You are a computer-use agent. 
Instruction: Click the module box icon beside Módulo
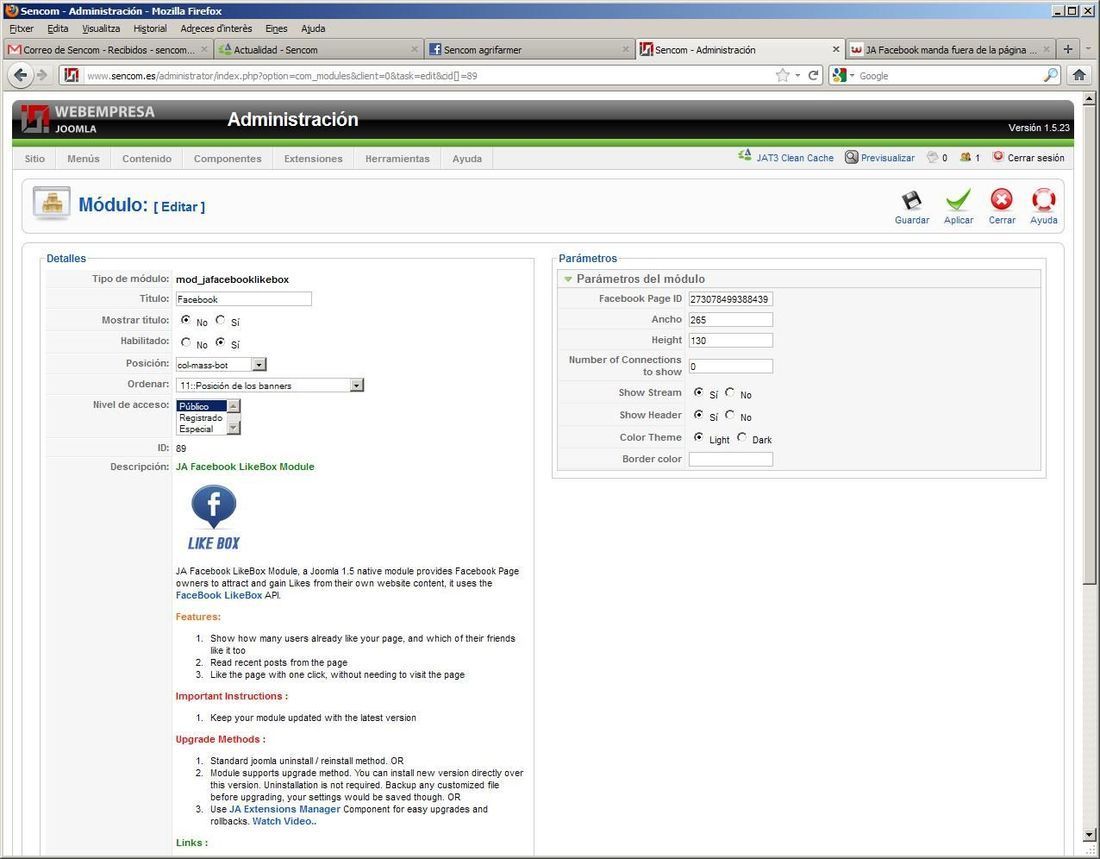click(x=52, y=204)
